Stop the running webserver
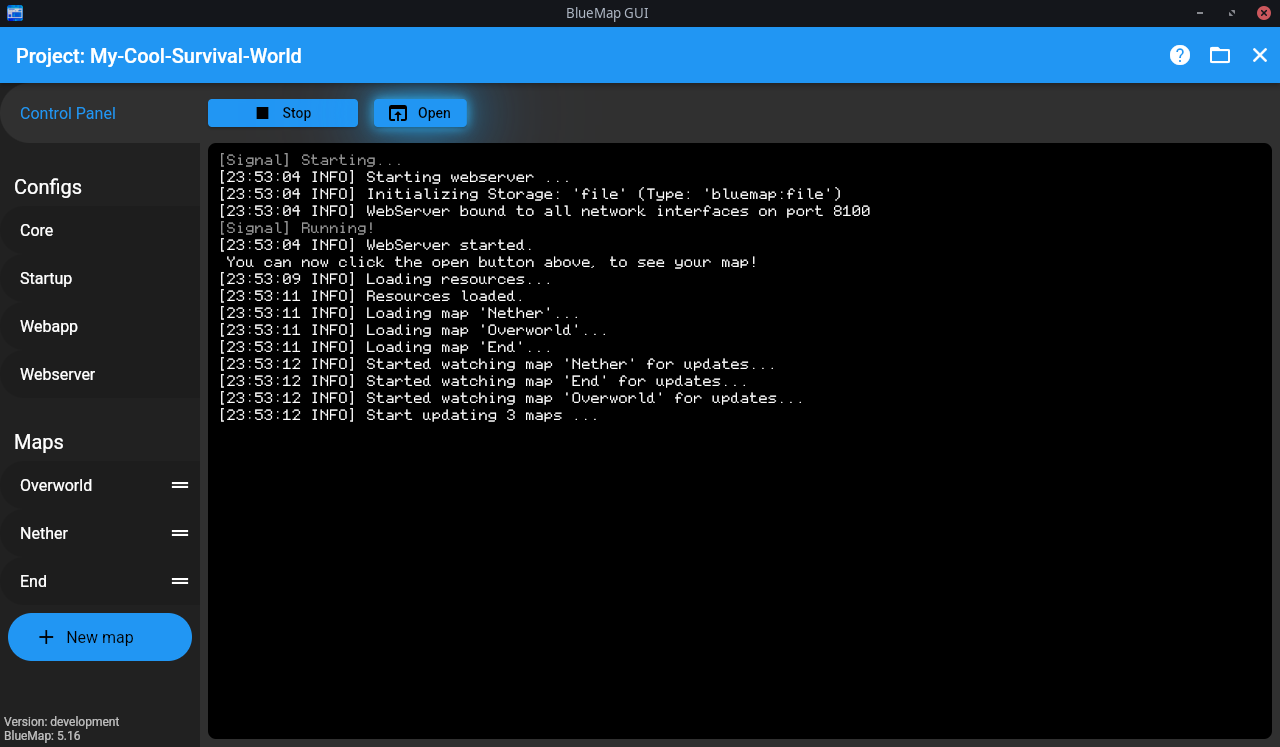Screen dimensions: 1280x747 283,112
